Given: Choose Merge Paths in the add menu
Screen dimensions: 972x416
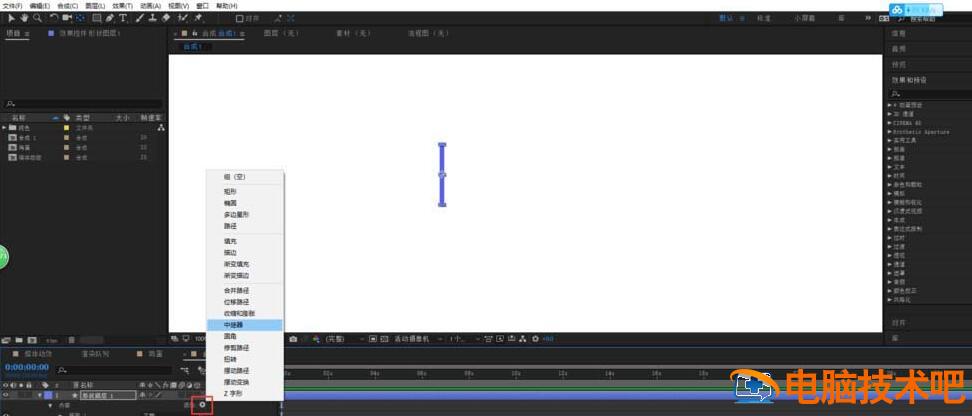Looking at the screenshot, I should 245,290.
